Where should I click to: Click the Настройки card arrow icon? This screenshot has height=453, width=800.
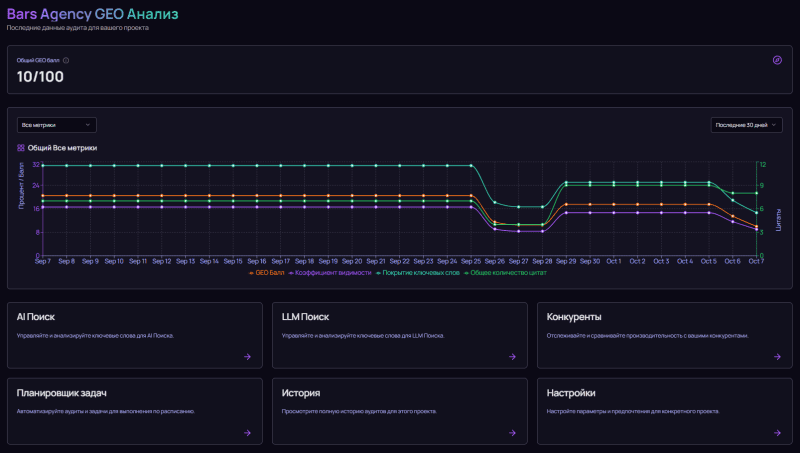777,432
